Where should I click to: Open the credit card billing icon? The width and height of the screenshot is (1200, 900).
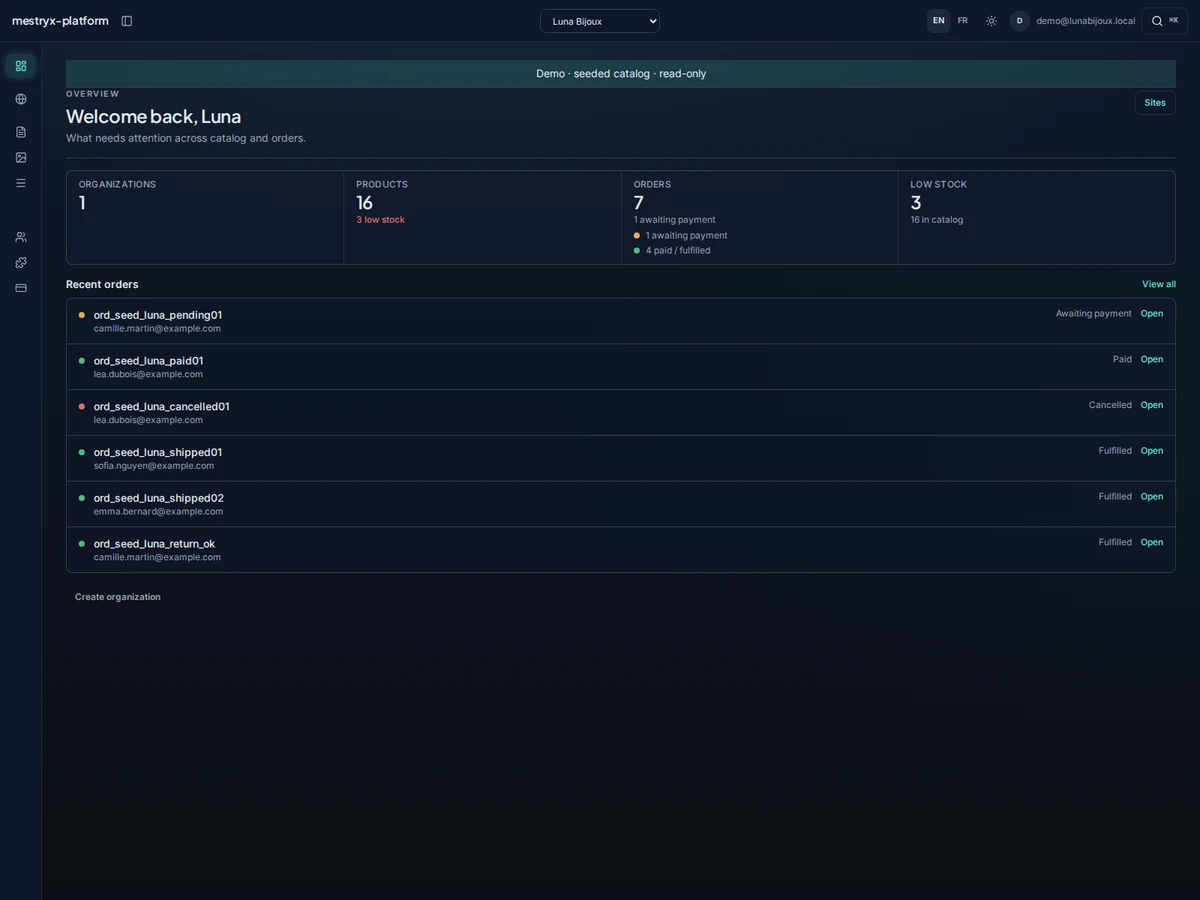21,288
